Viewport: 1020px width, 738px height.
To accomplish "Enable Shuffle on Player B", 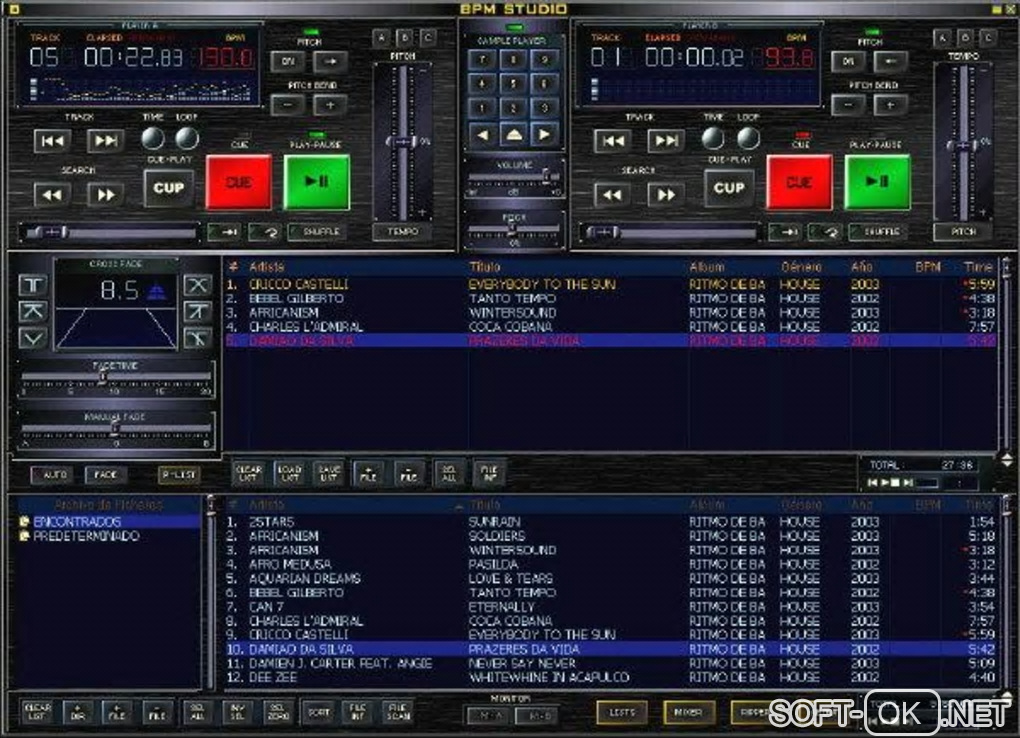I will tap(878, 232).
